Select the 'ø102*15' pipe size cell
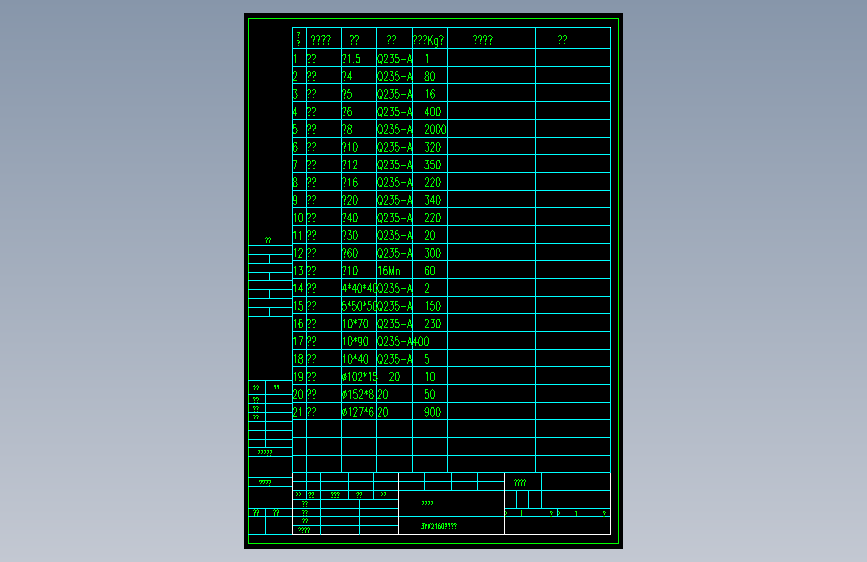867x562 pixels. coord(359,377)
